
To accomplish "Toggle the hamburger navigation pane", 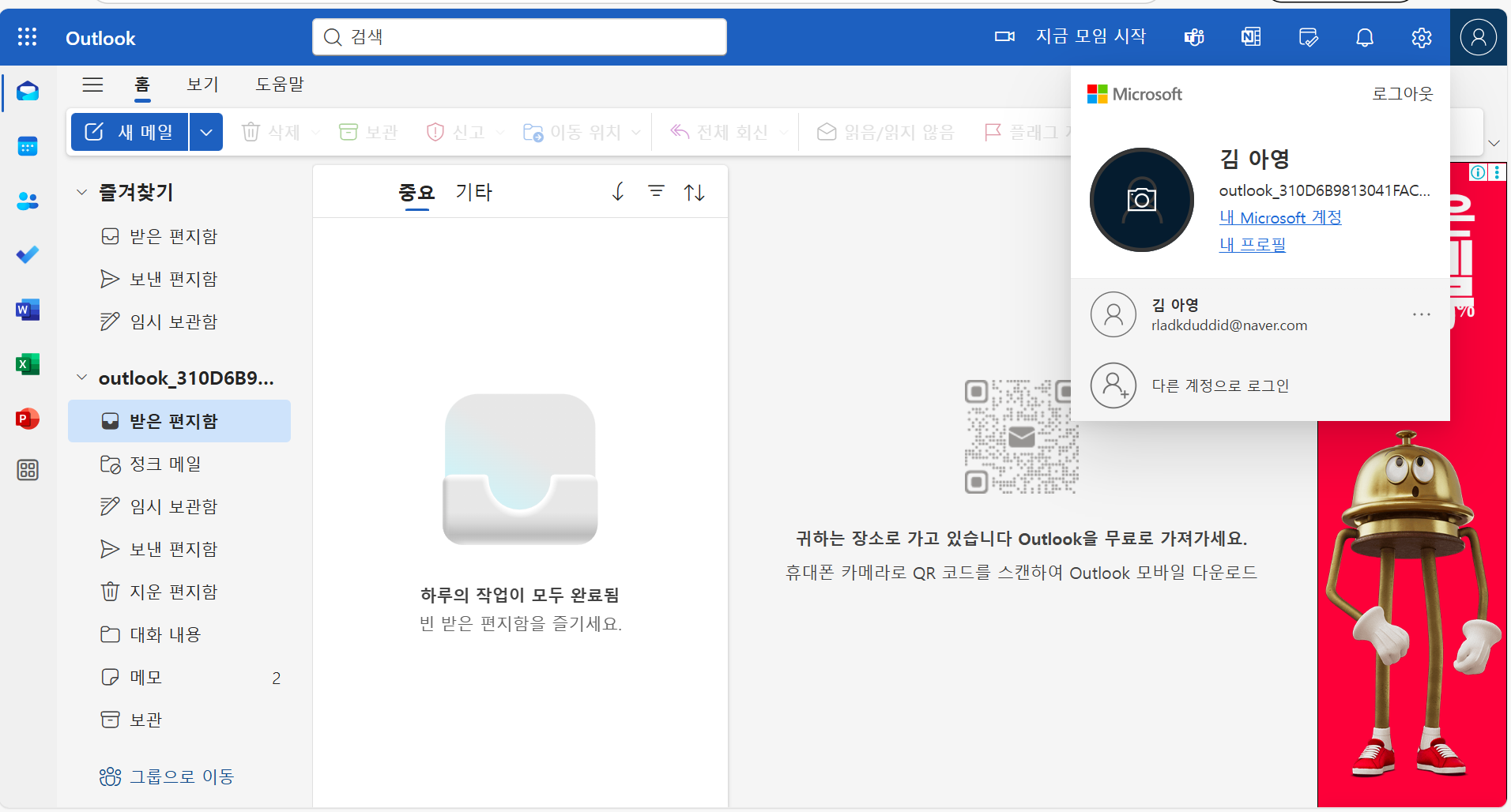I will point(93,85).
